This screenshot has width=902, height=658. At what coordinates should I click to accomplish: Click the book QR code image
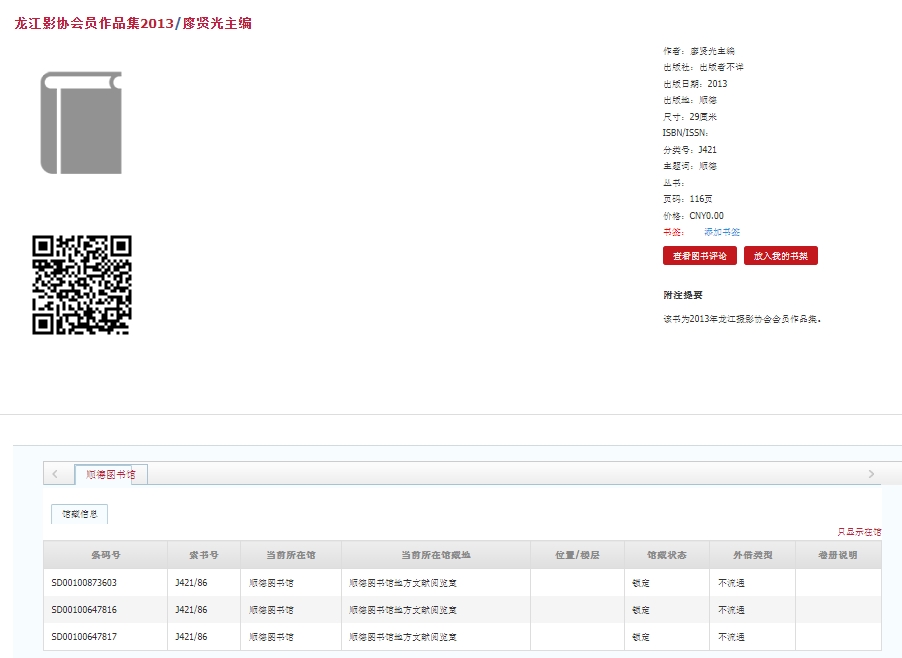(82, 285)
